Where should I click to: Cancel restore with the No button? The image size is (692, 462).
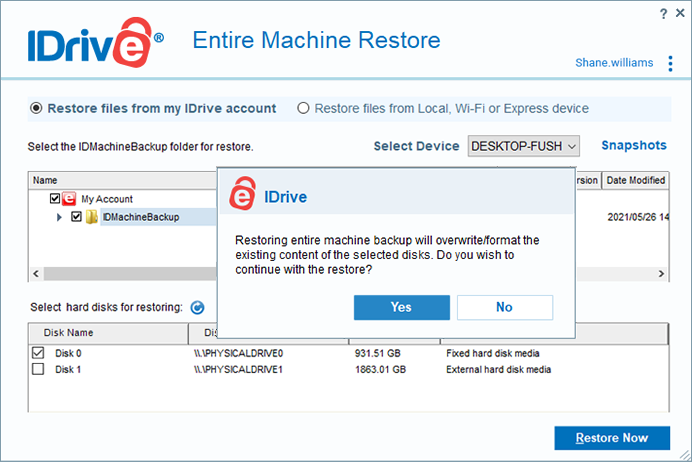point(505,307)
